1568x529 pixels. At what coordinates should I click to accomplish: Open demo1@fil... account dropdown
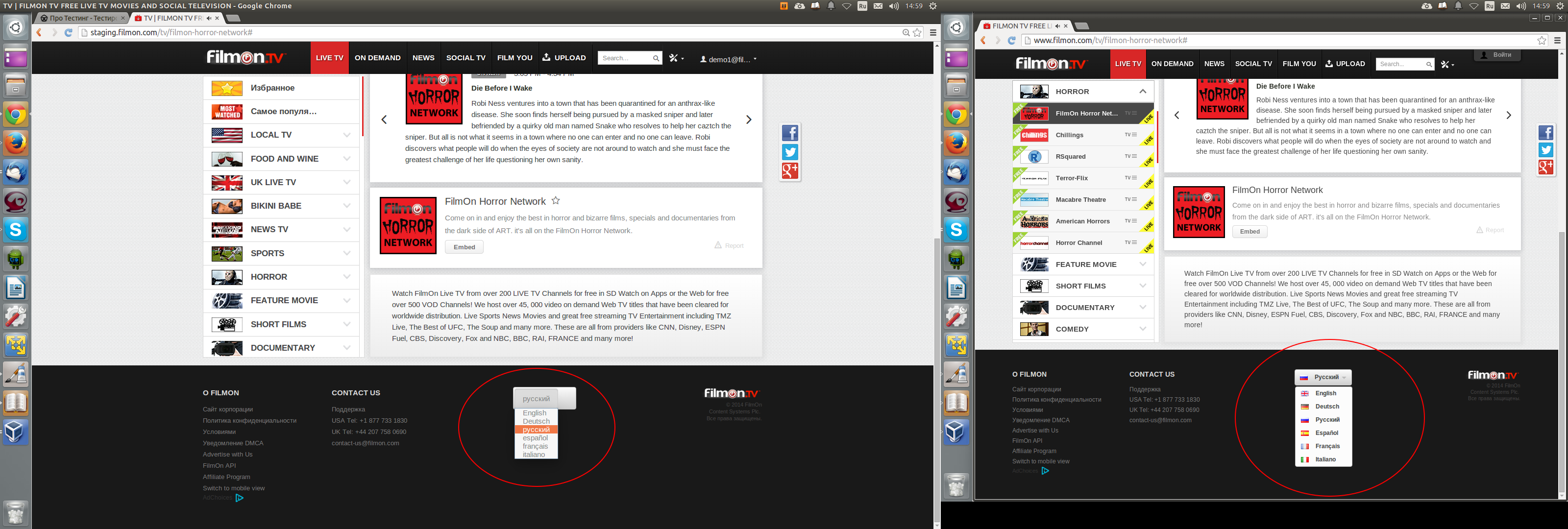pos(728,60)
